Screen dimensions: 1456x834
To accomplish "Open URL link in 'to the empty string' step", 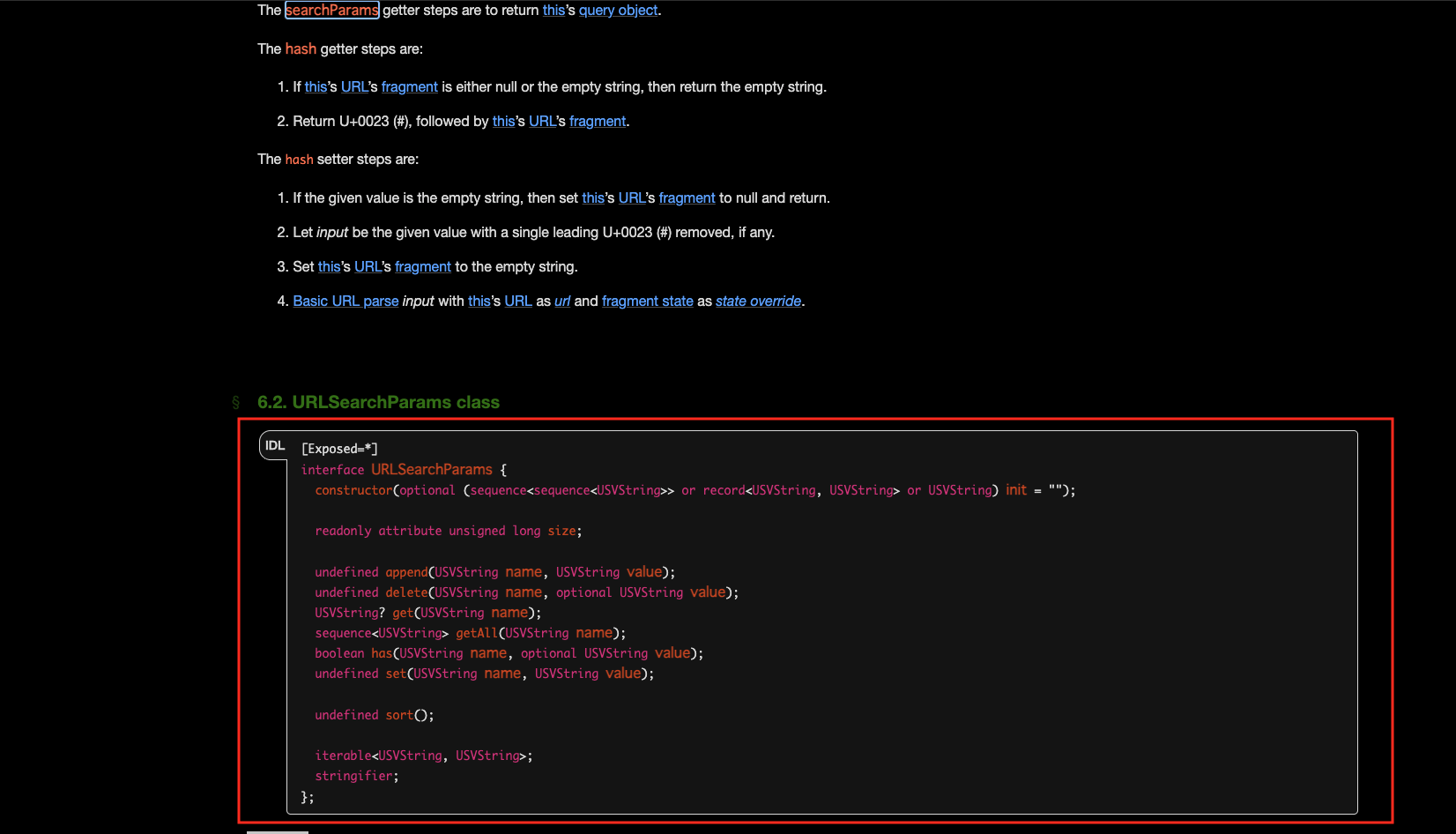I will (x=368, y=266).
